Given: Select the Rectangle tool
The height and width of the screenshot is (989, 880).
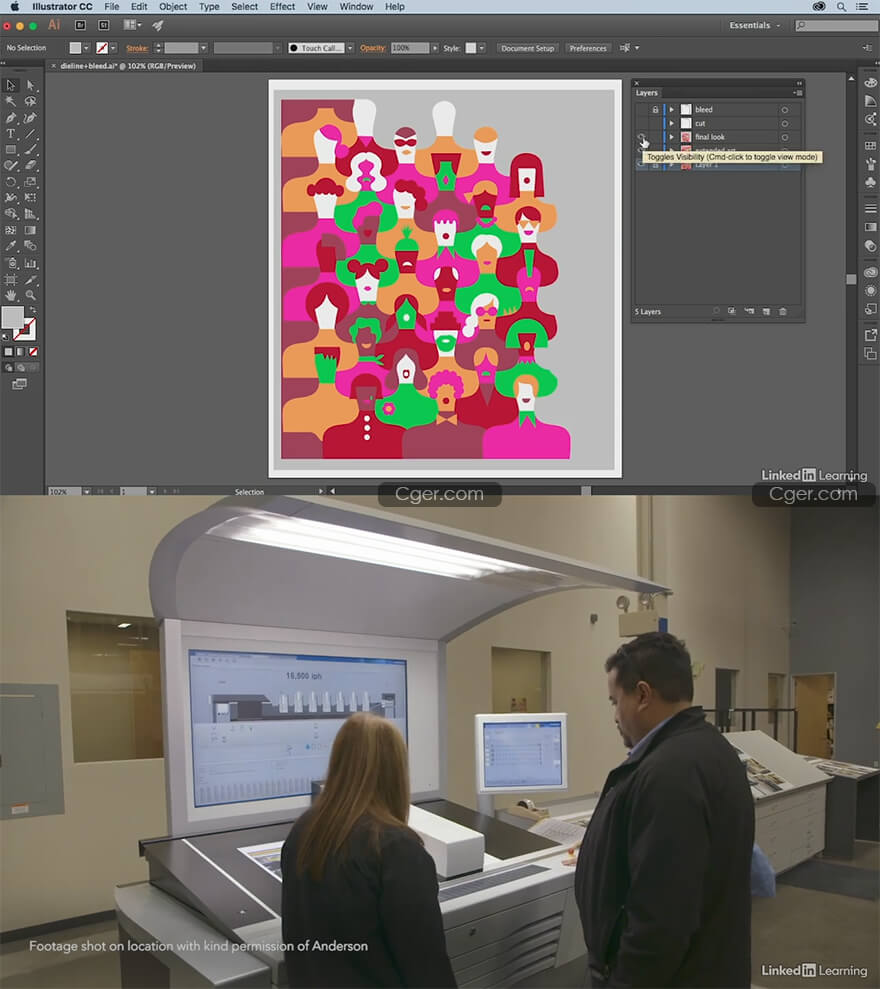Looking at the screenshot, I should 11,149.
